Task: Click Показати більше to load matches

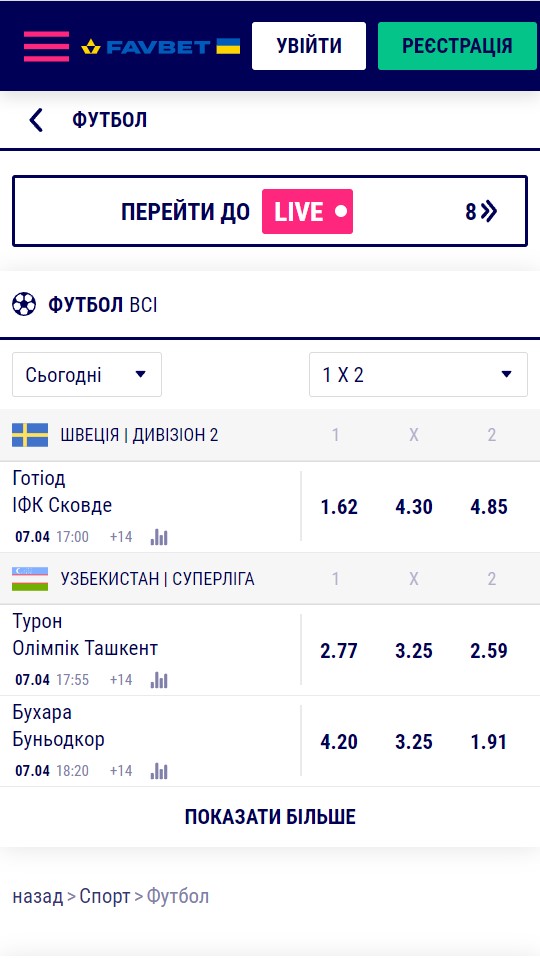Action: coord(270,816)
